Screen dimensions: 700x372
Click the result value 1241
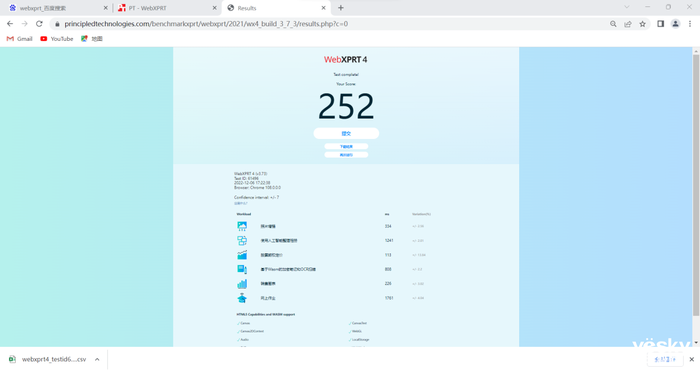coord(389,241)
